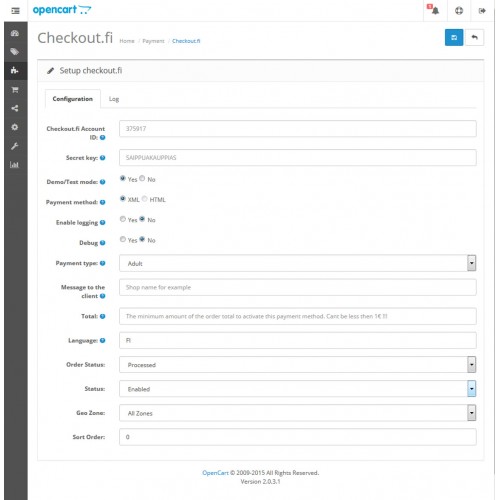
Task: Click the blue Save button
Action: click(x=454, y=37)
